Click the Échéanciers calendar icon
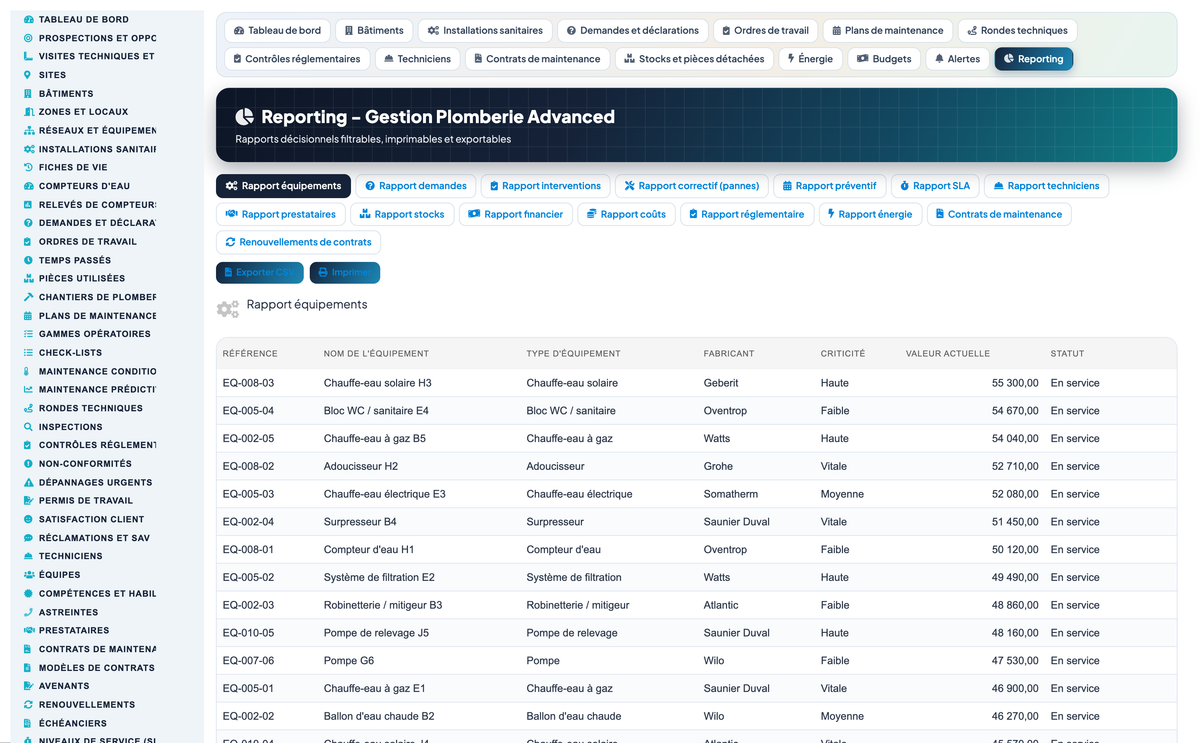The height and width of the screenshot is (743, 1200). pos(28,723)
